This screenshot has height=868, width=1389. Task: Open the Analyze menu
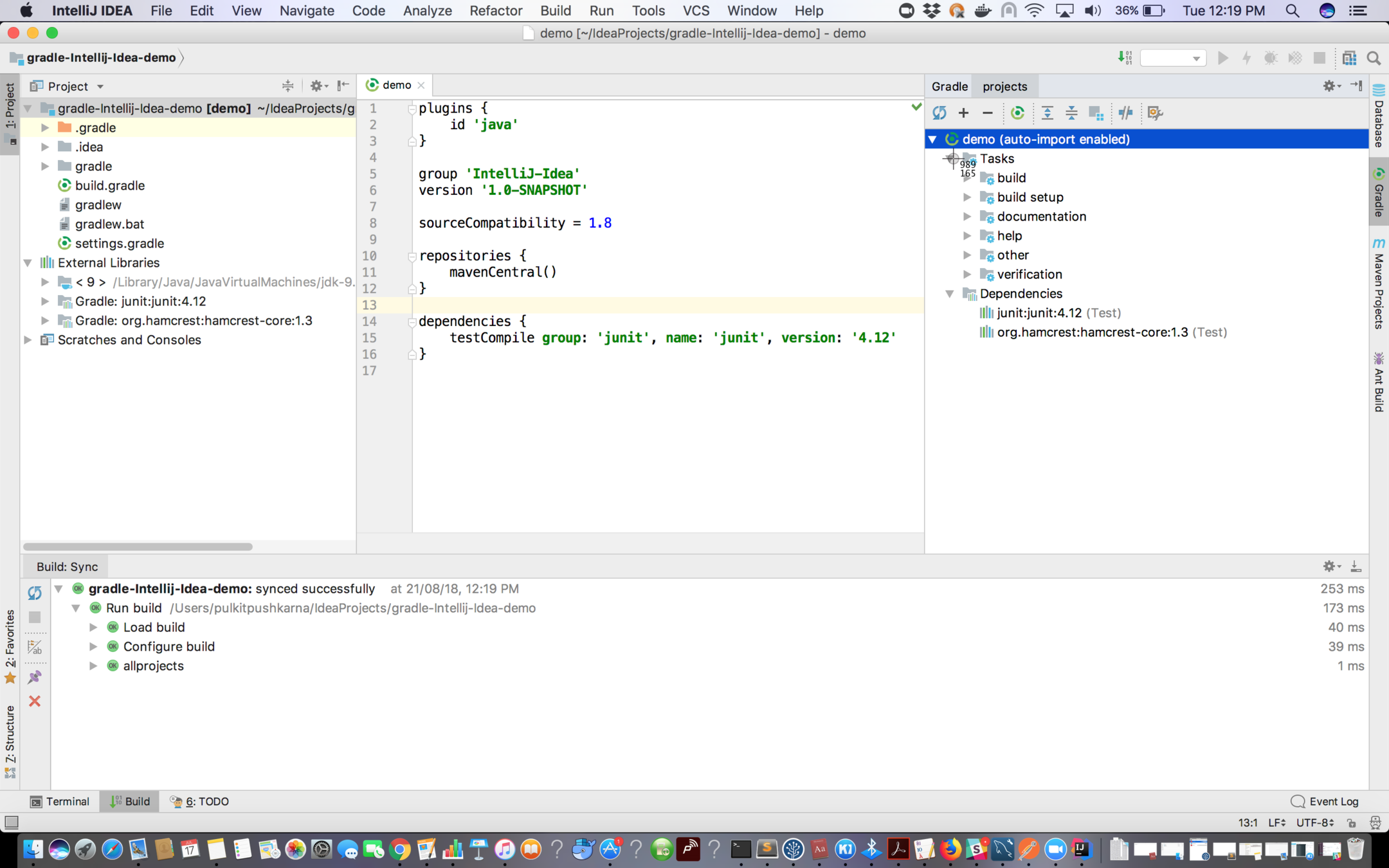tap(428, 10)
